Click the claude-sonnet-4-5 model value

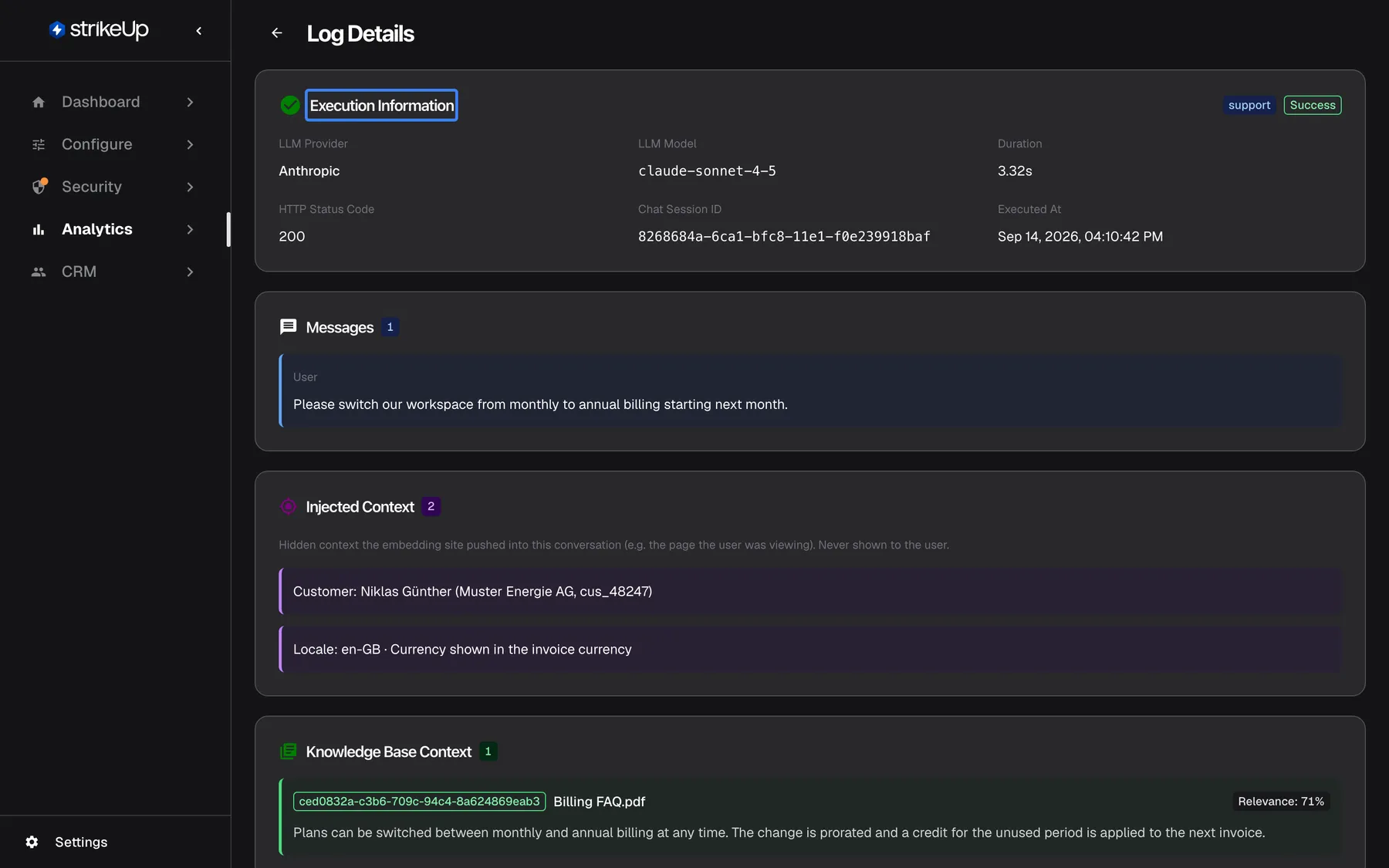(x=707, y=171)
